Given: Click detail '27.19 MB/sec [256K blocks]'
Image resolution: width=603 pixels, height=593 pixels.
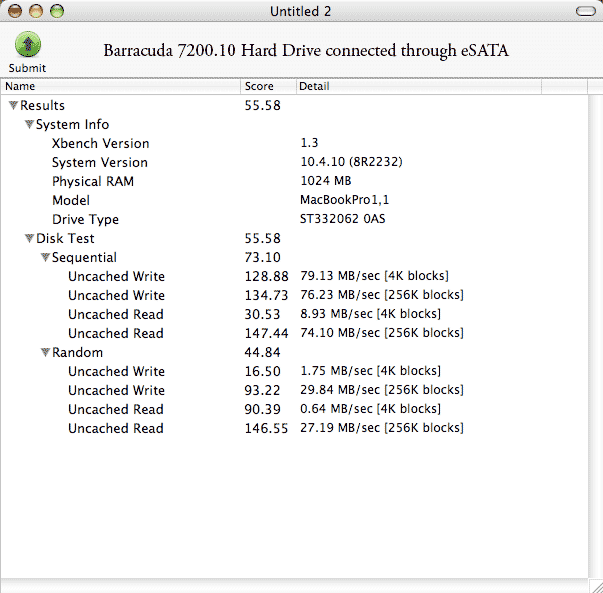Looking at the screenshot, I should (382, 428).
